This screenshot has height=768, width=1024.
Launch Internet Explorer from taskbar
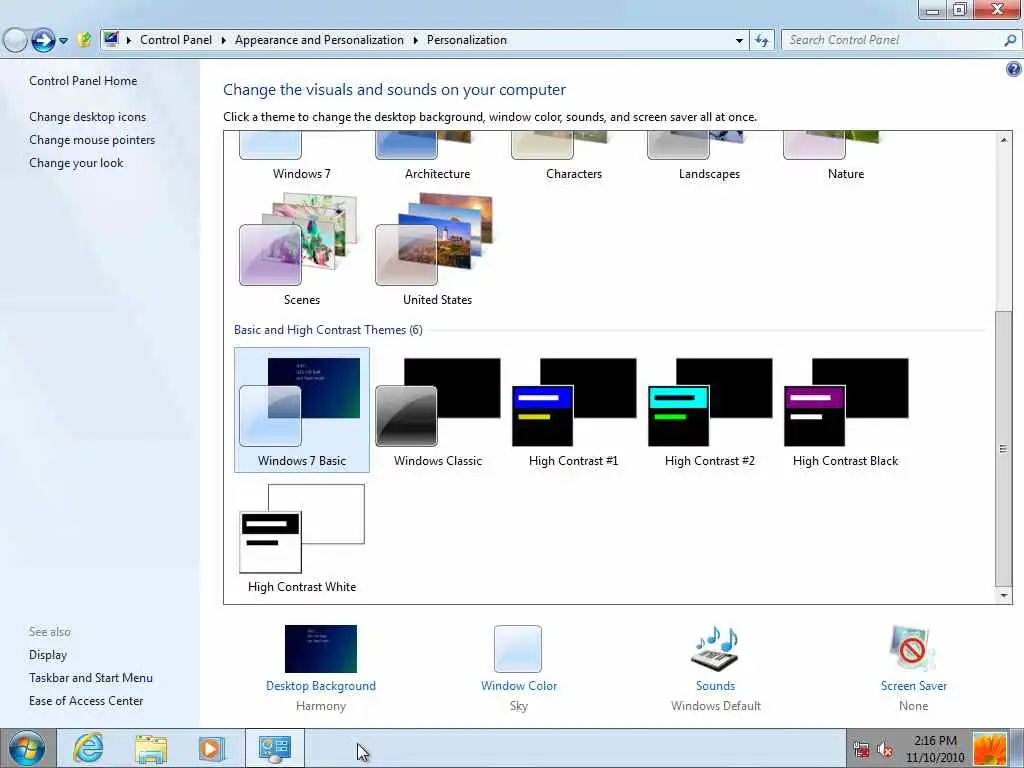pos(88,748)
